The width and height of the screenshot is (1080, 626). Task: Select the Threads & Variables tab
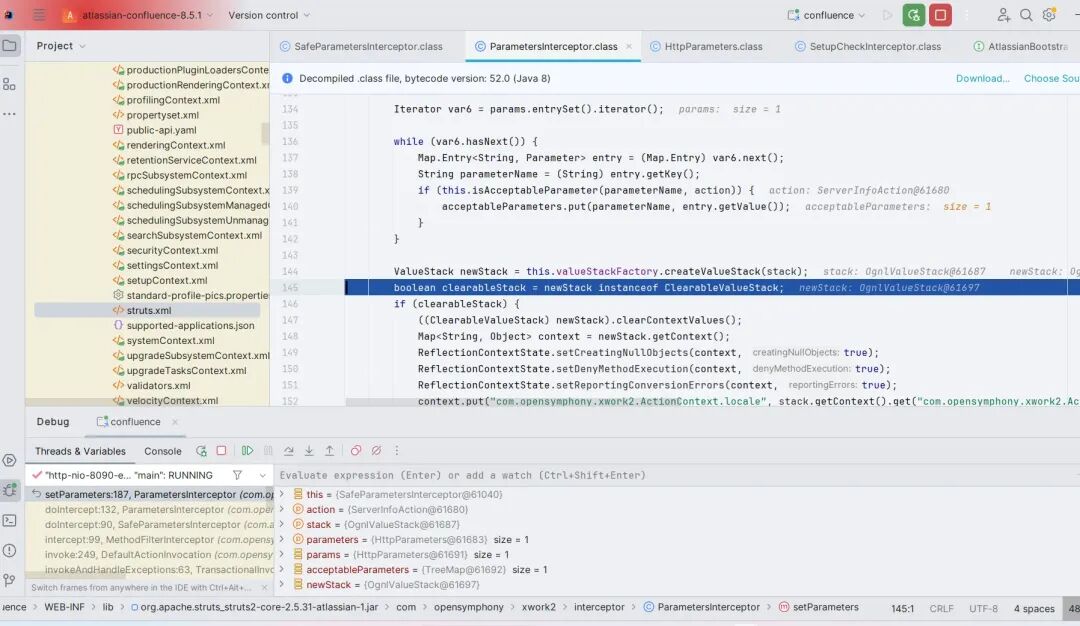coord(80,451)
